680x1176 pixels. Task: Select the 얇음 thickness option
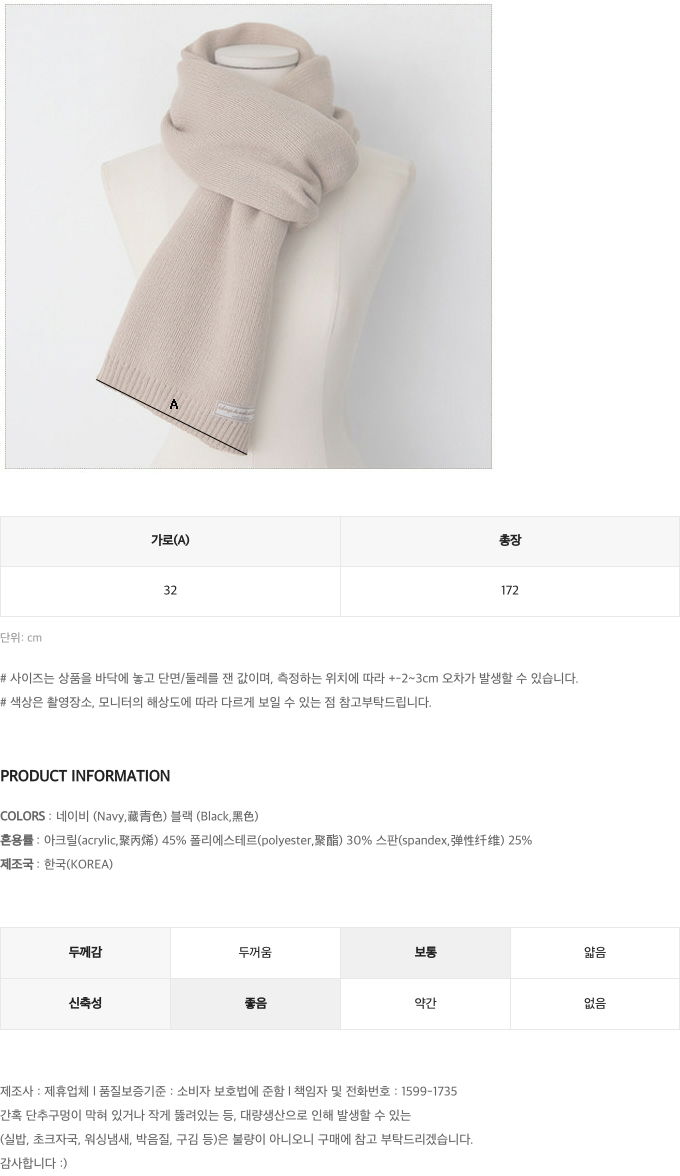pos(595,952)
